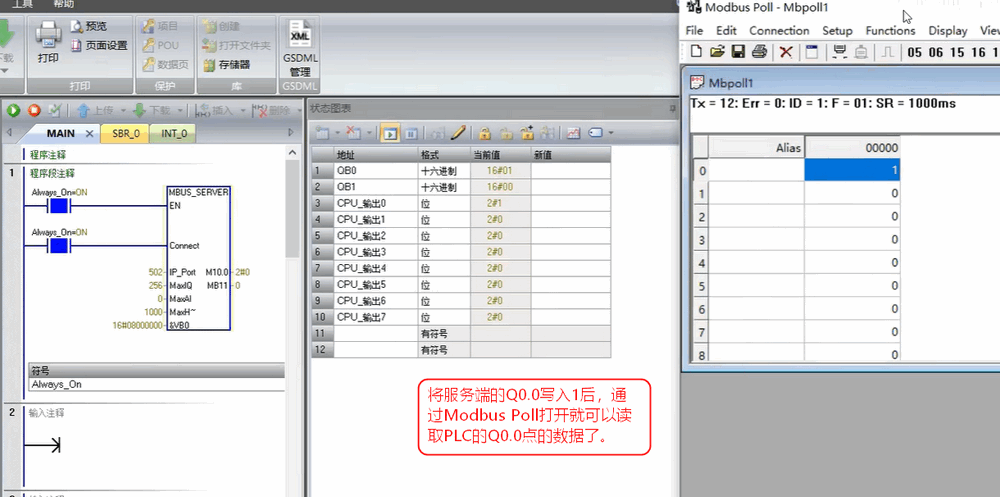Expand the download dropdown arrow in editor toolbar
The image size is (1000, 497).
tap(180, 110)
